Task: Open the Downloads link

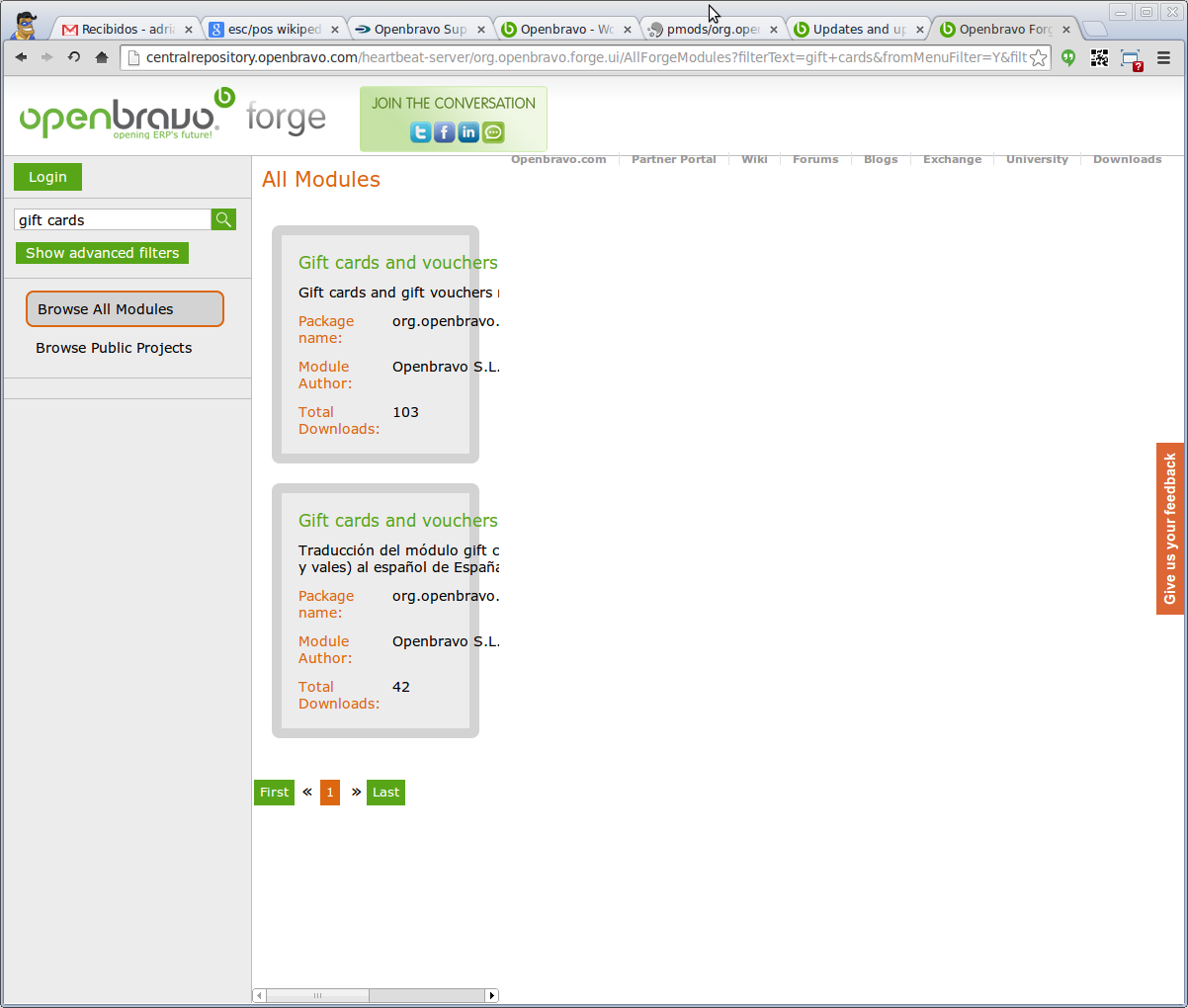Action: click(1127, 159)
